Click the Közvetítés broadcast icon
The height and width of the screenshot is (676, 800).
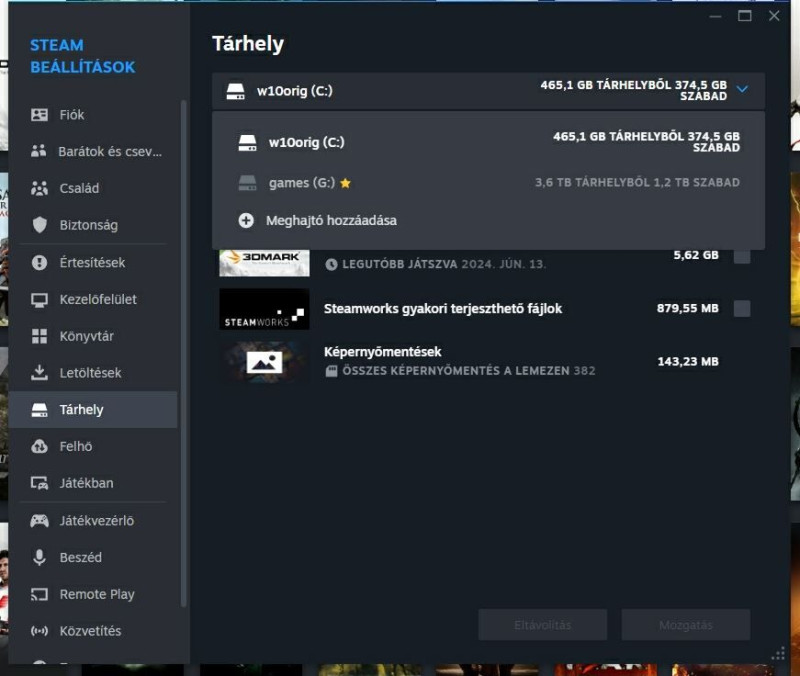click(x=39, y=631)
